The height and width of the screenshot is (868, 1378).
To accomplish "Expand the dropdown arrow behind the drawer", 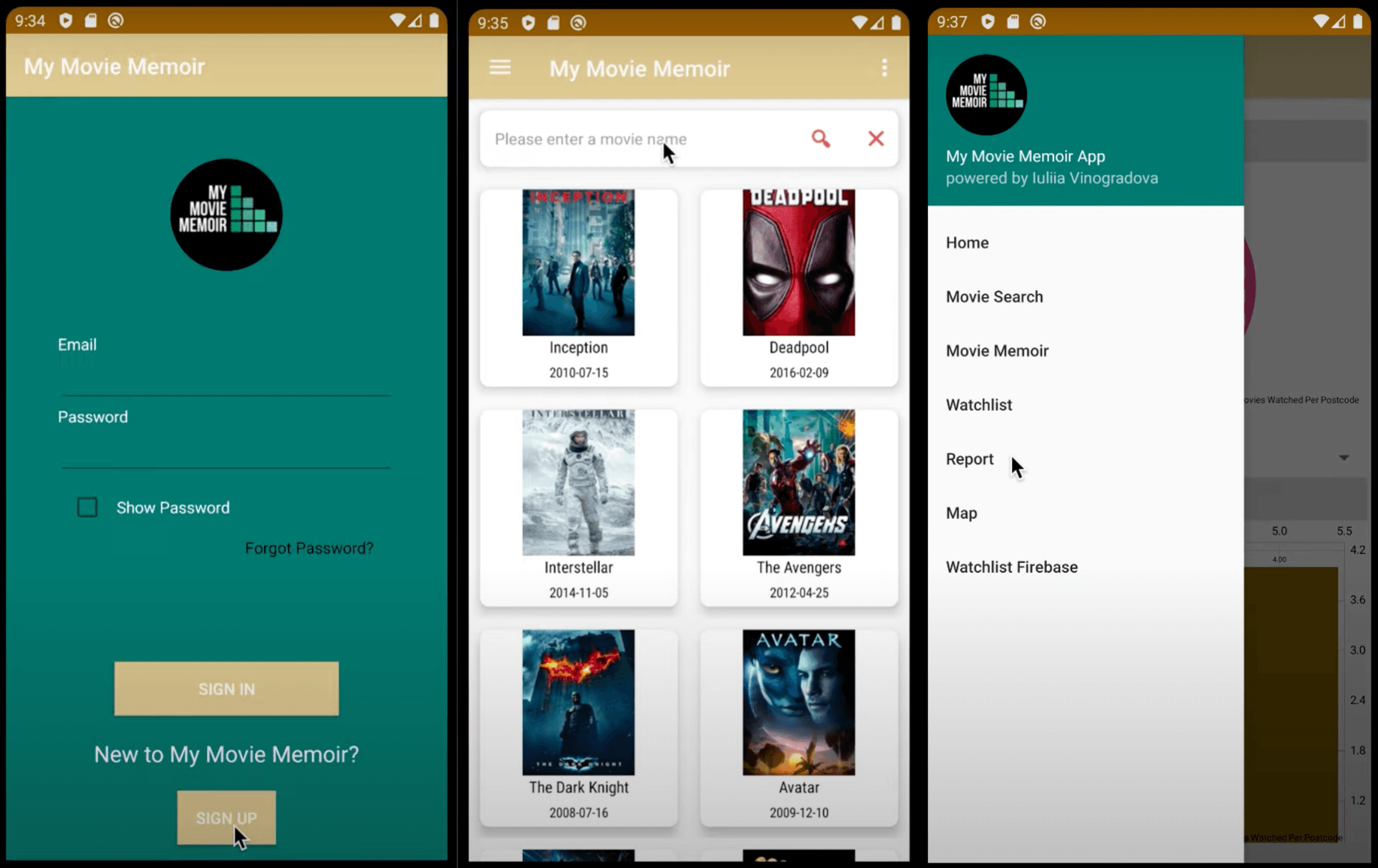I will (x=1343, y=458).
